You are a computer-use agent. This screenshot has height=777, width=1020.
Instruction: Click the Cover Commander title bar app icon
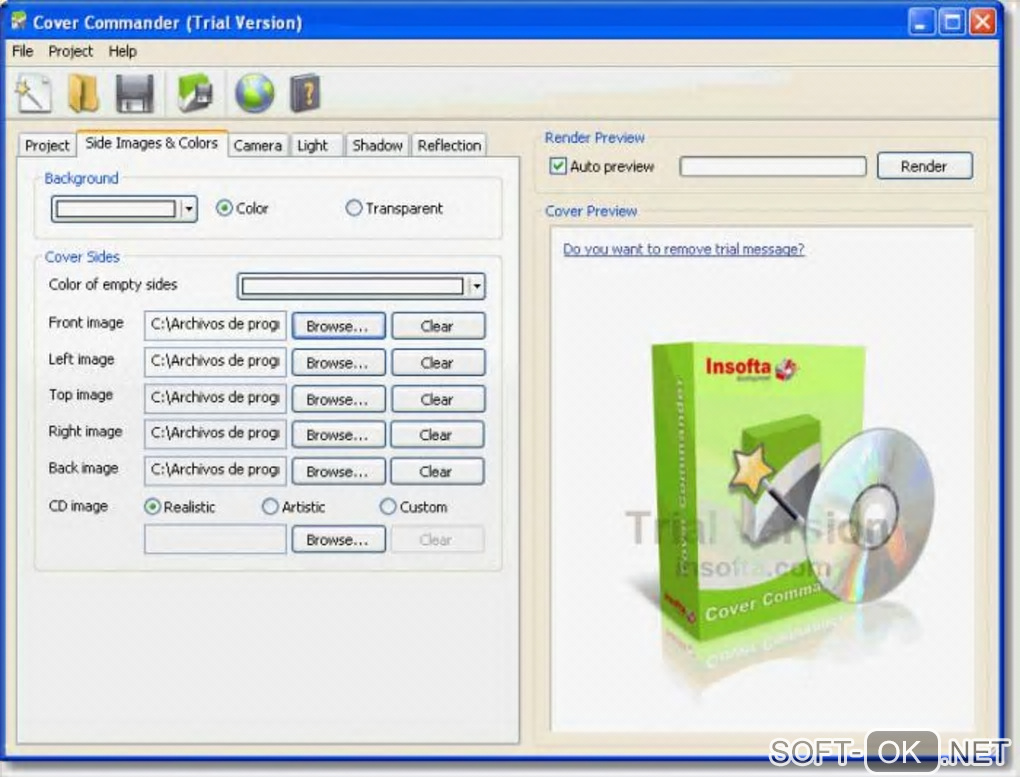click(x=18, y=22)
